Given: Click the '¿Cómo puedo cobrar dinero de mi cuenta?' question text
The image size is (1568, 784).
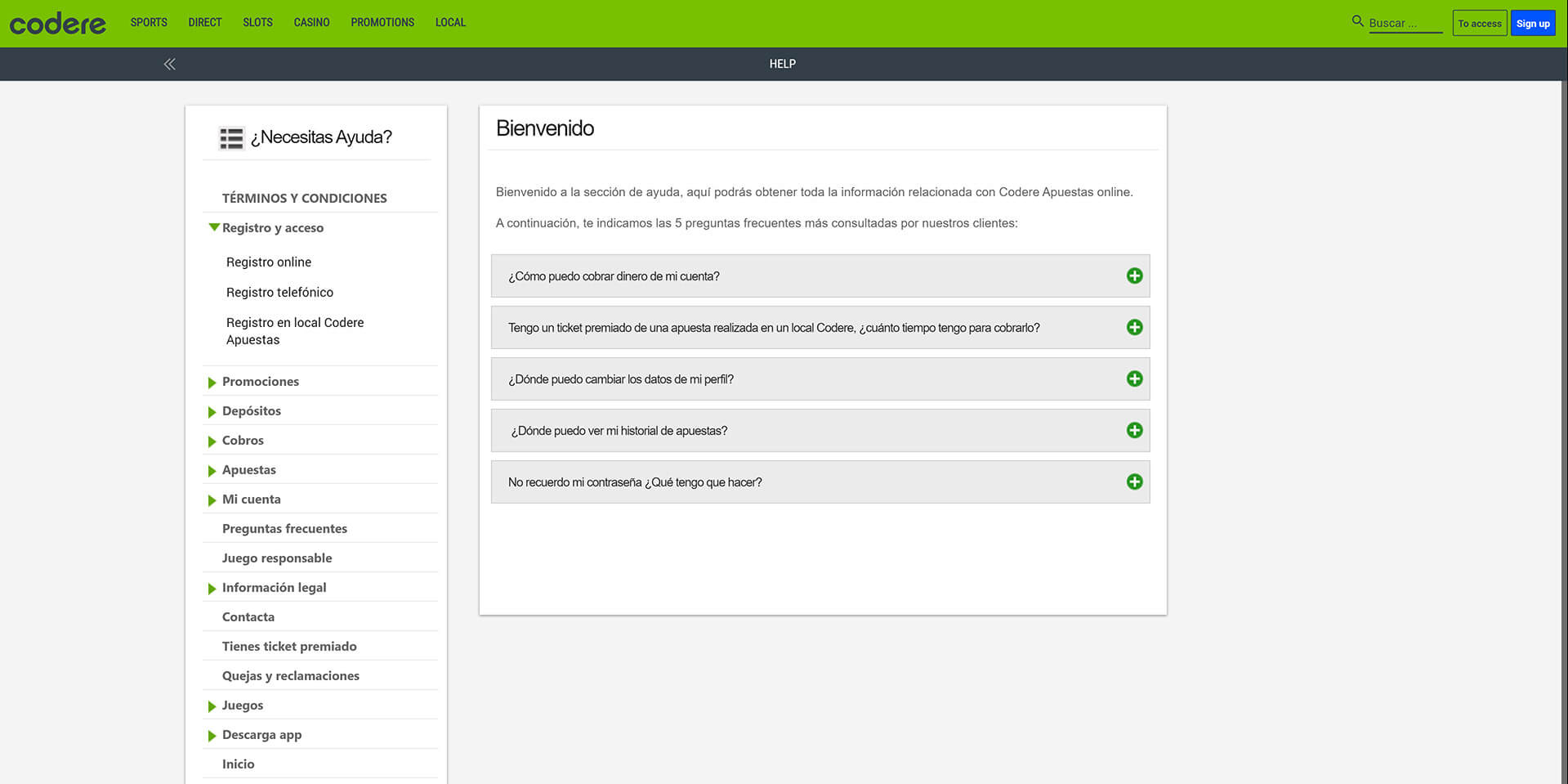Looking at the screenshot, I should coord(614,276).
